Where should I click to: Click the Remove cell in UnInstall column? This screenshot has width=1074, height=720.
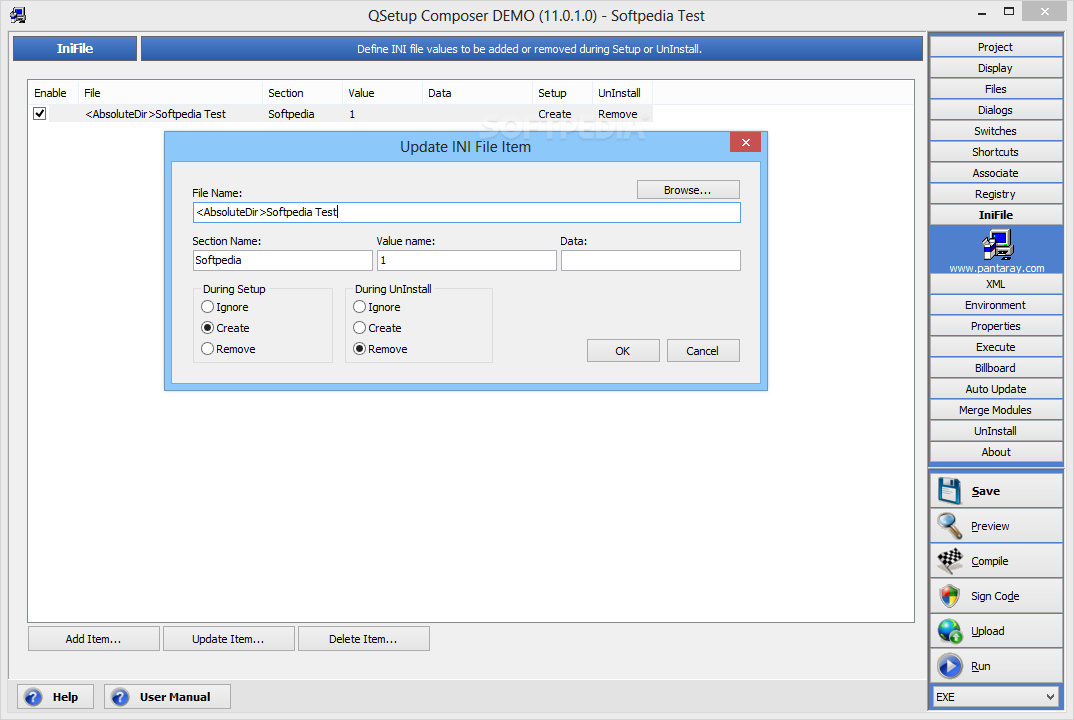pyautogui.click(x=618, y=114)
